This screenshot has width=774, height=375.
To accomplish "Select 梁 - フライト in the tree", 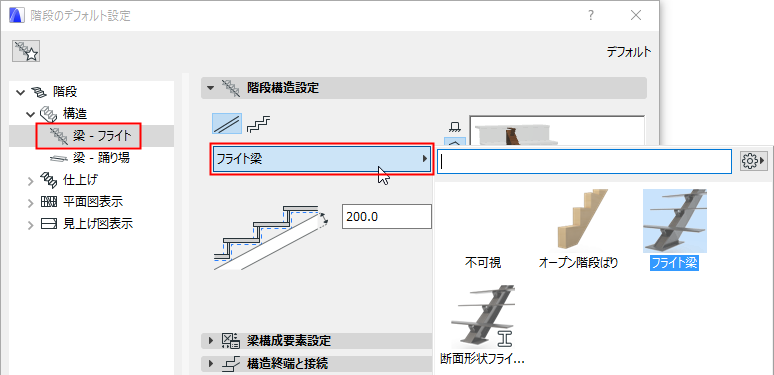I will pos(91,136).
